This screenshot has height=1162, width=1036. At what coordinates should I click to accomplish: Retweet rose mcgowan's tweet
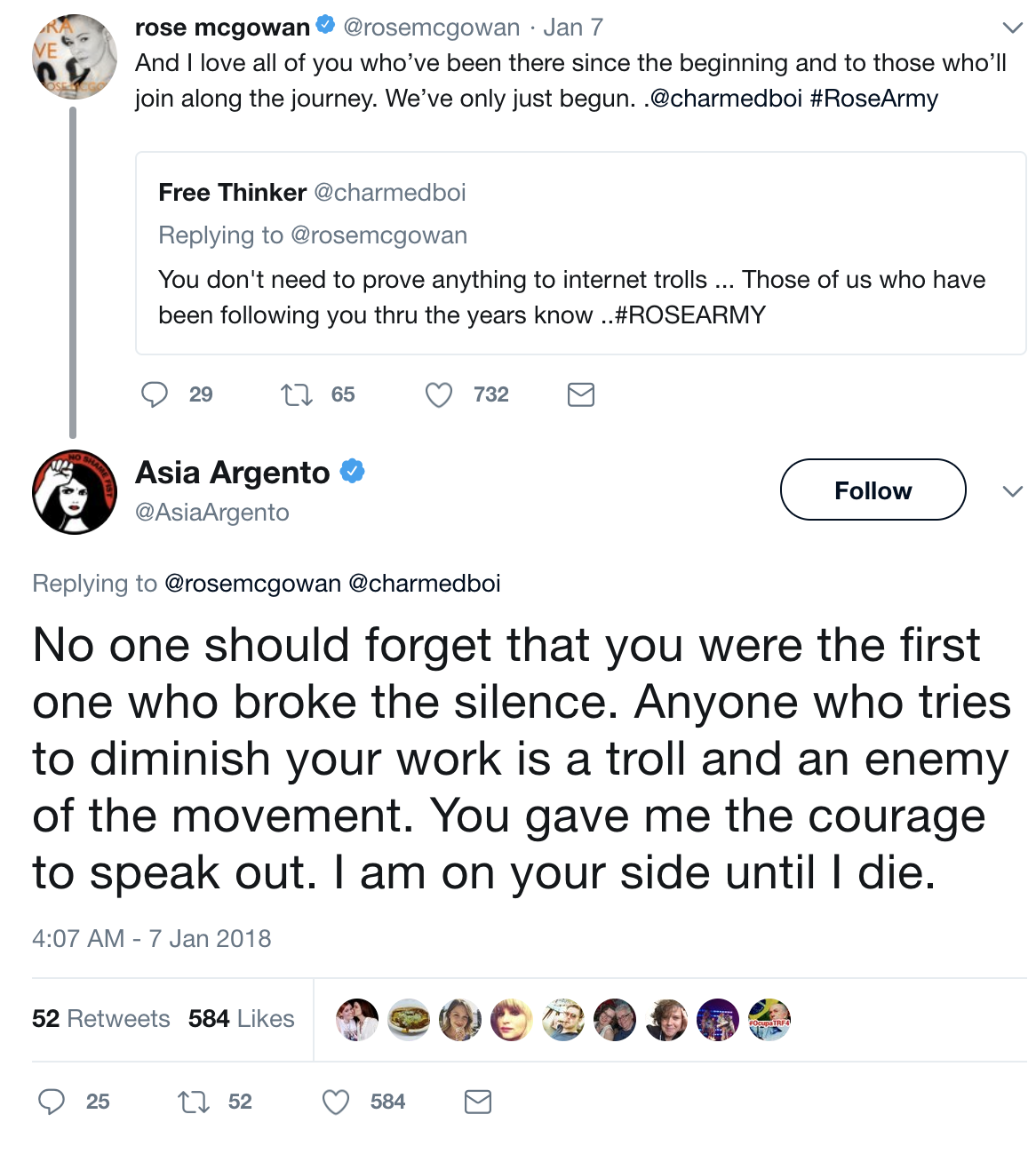pyautogui.click(x=296, y=394)
